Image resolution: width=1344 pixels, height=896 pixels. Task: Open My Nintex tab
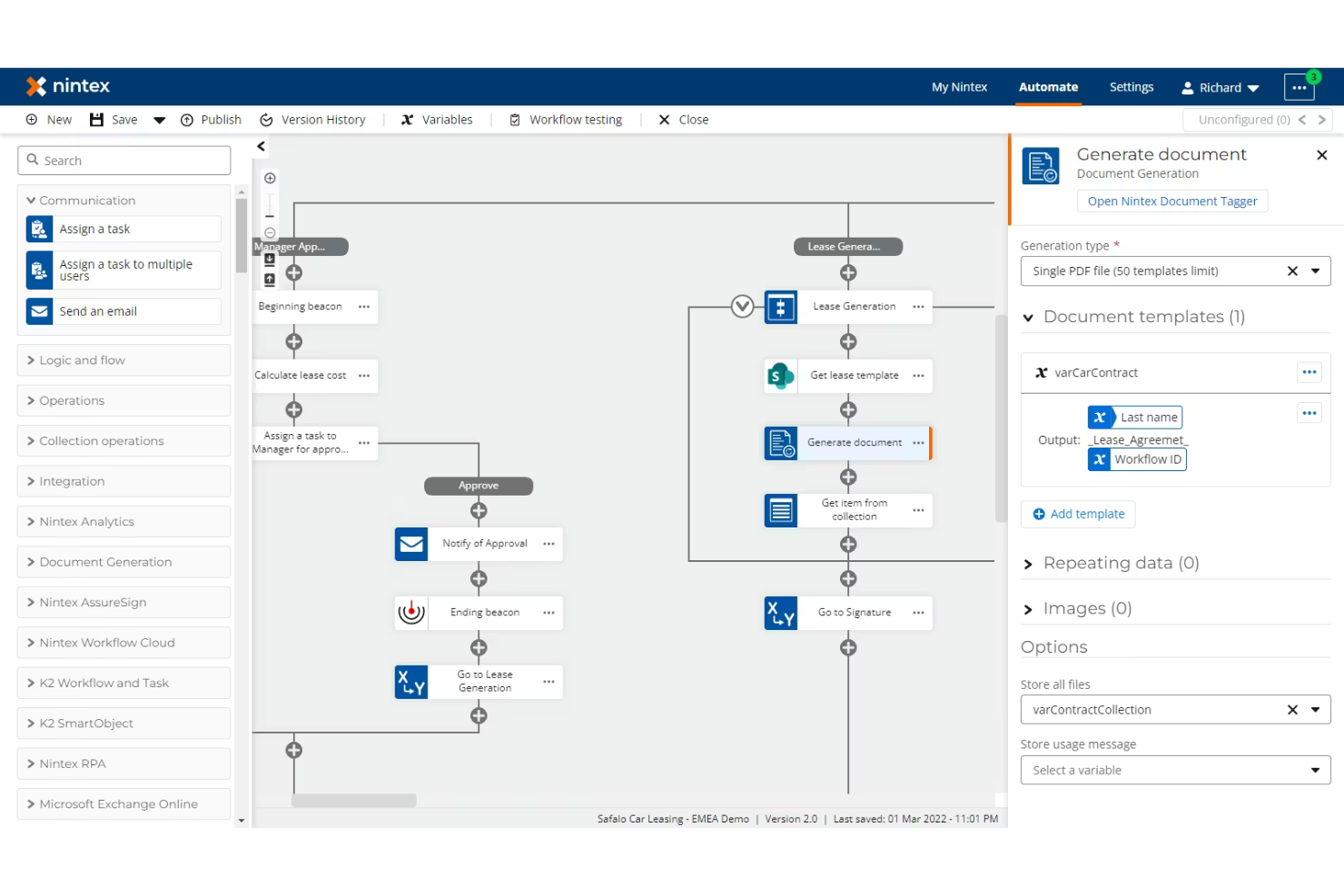pos(959,87)
